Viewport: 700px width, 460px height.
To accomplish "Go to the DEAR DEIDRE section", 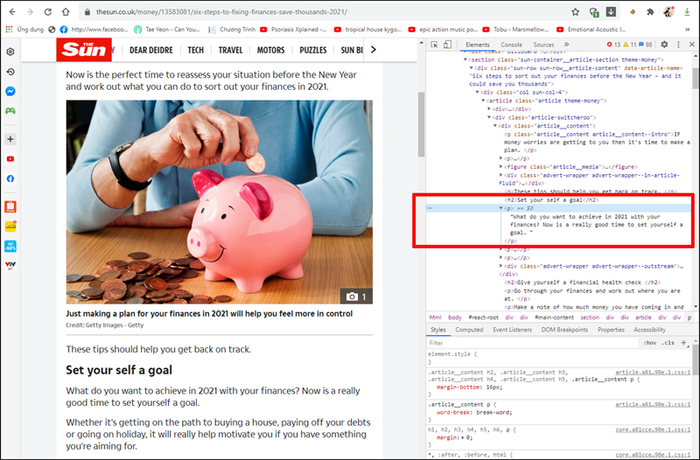I will [151, 50].
